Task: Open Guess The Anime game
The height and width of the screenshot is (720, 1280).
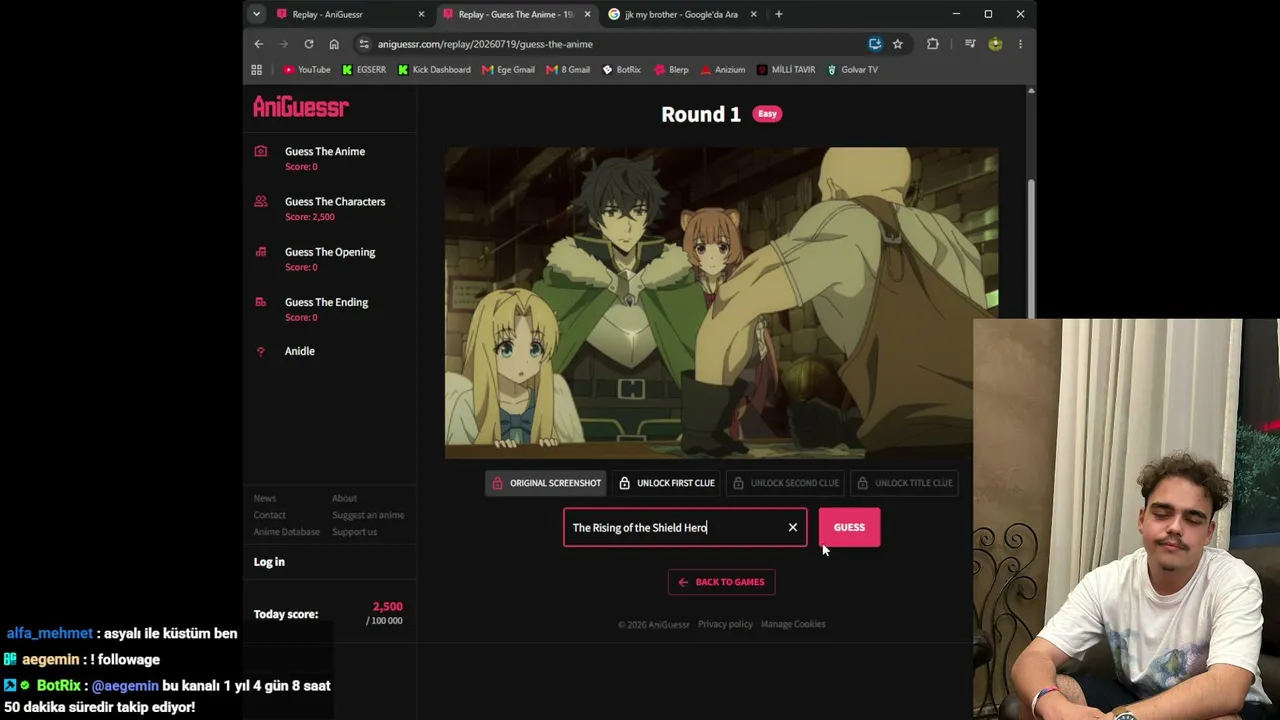Action: click(x=325, y=151)
